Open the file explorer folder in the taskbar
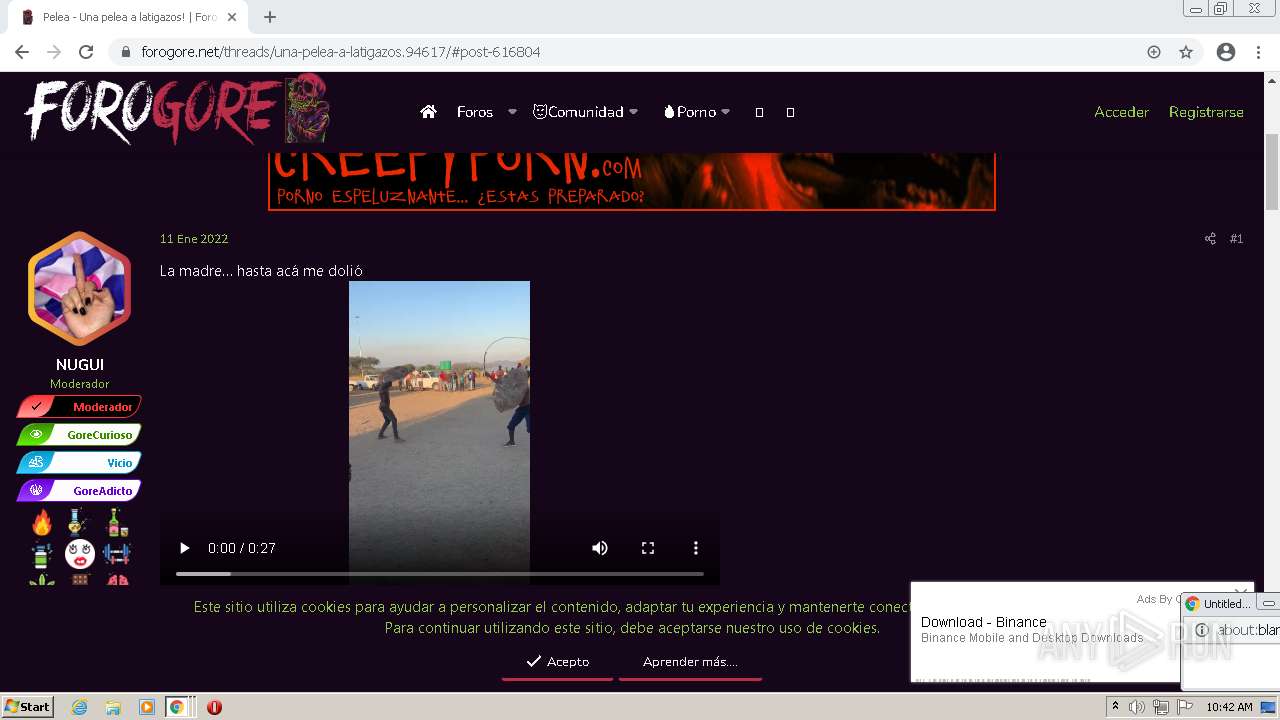The width and height of the screenshot is (1280, 720). click(x=113, y=707)
